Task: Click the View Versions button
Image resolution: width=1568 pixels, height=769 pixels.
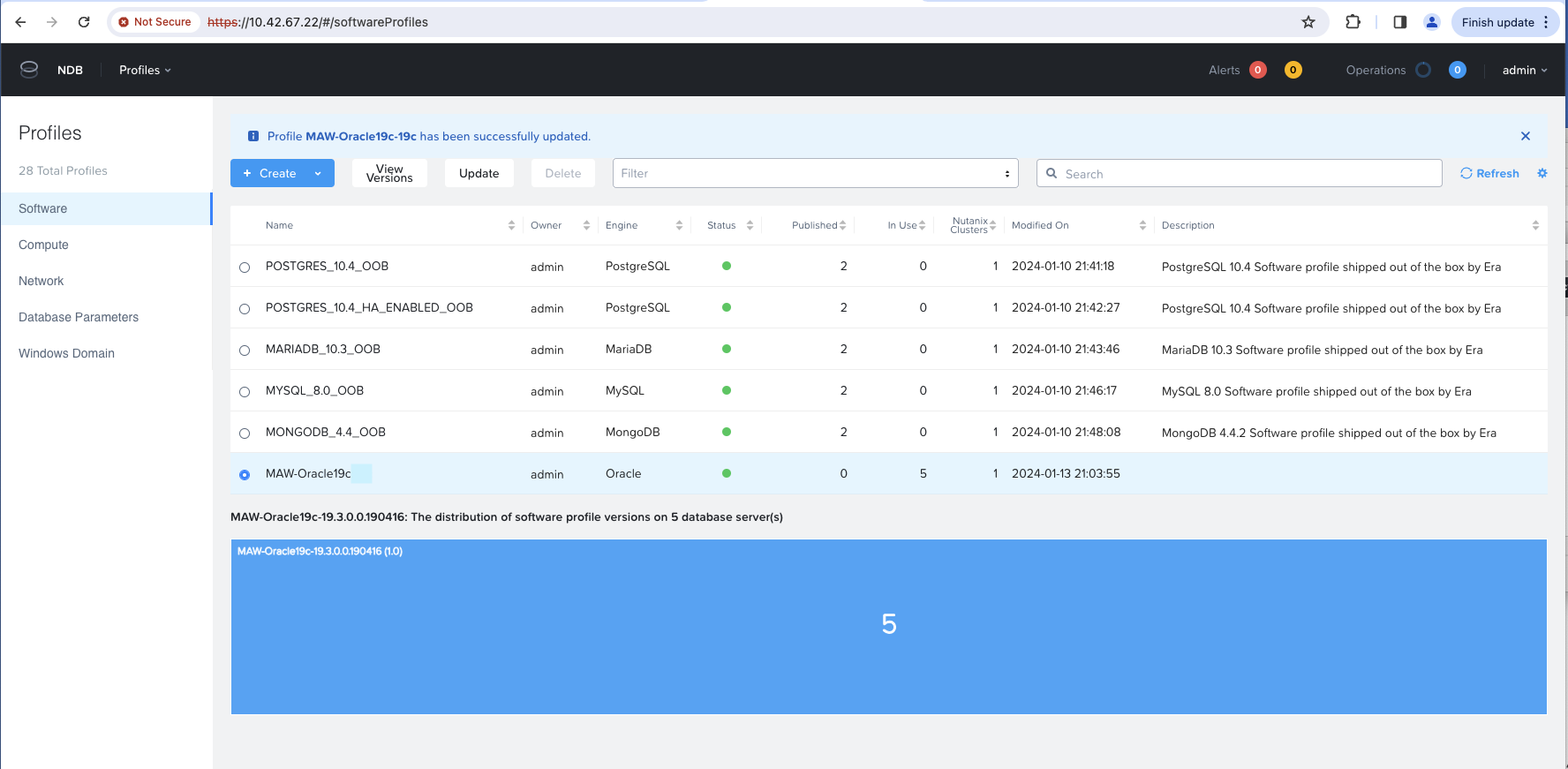Action: (x=389, y=173)
